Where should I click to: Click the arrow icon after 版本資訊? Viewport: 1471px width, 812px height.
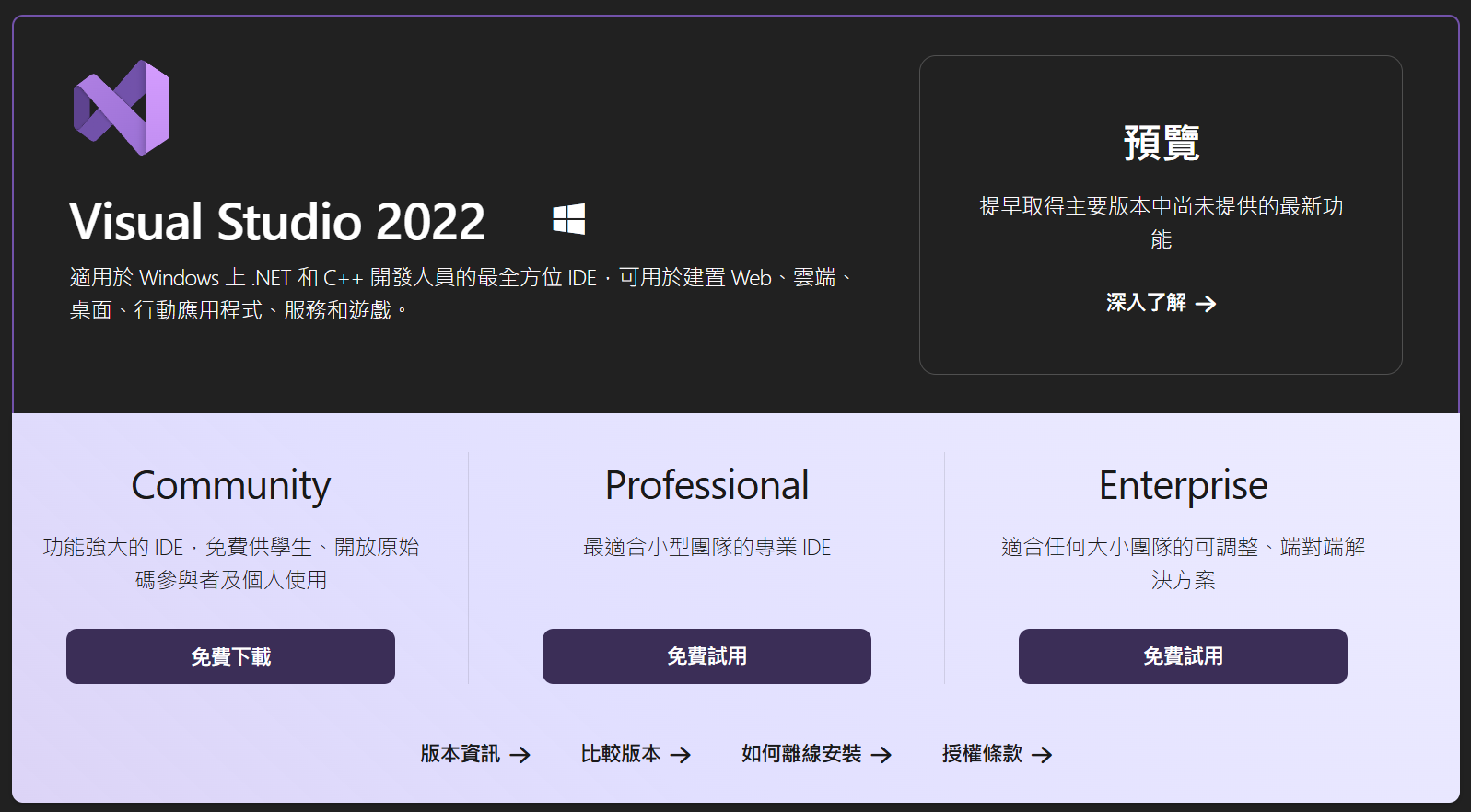point(520,755)
